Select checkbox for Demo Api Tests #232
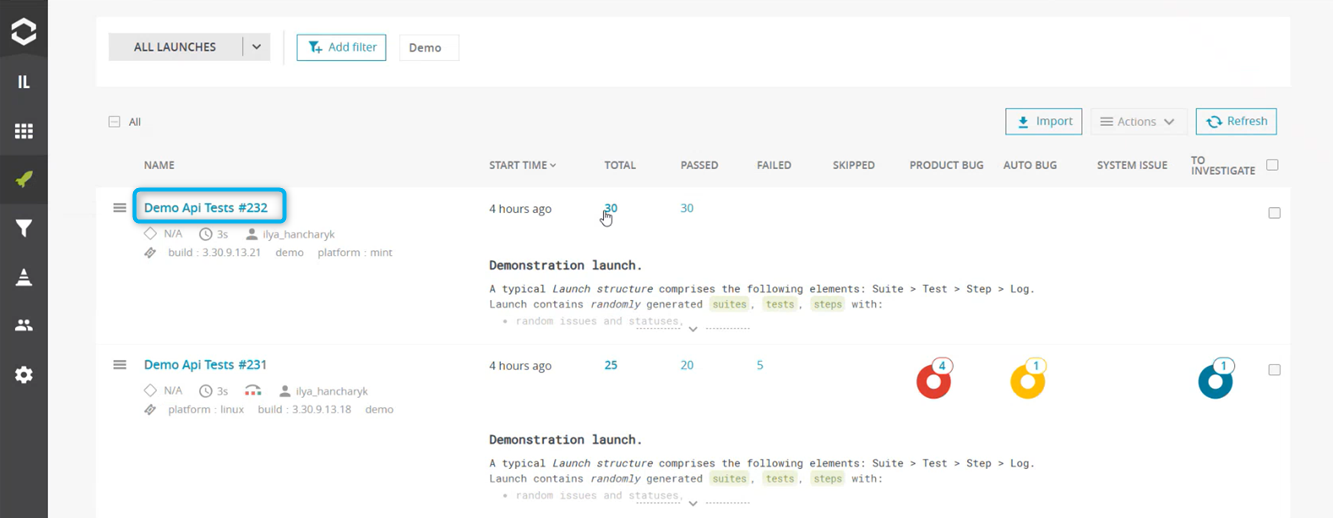Image resolution: width=1333 pixels, height=518 pixels. point(1274,213)
